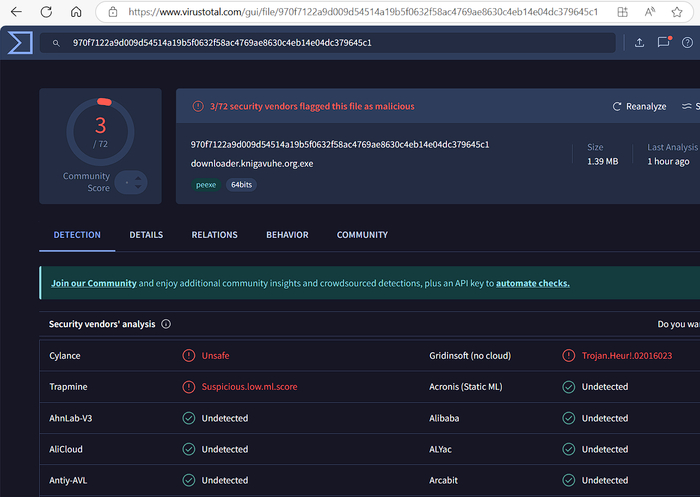Viewport: 700px width, 497px height.
Task: Open the RELATIONS tab
Action: 214,235
